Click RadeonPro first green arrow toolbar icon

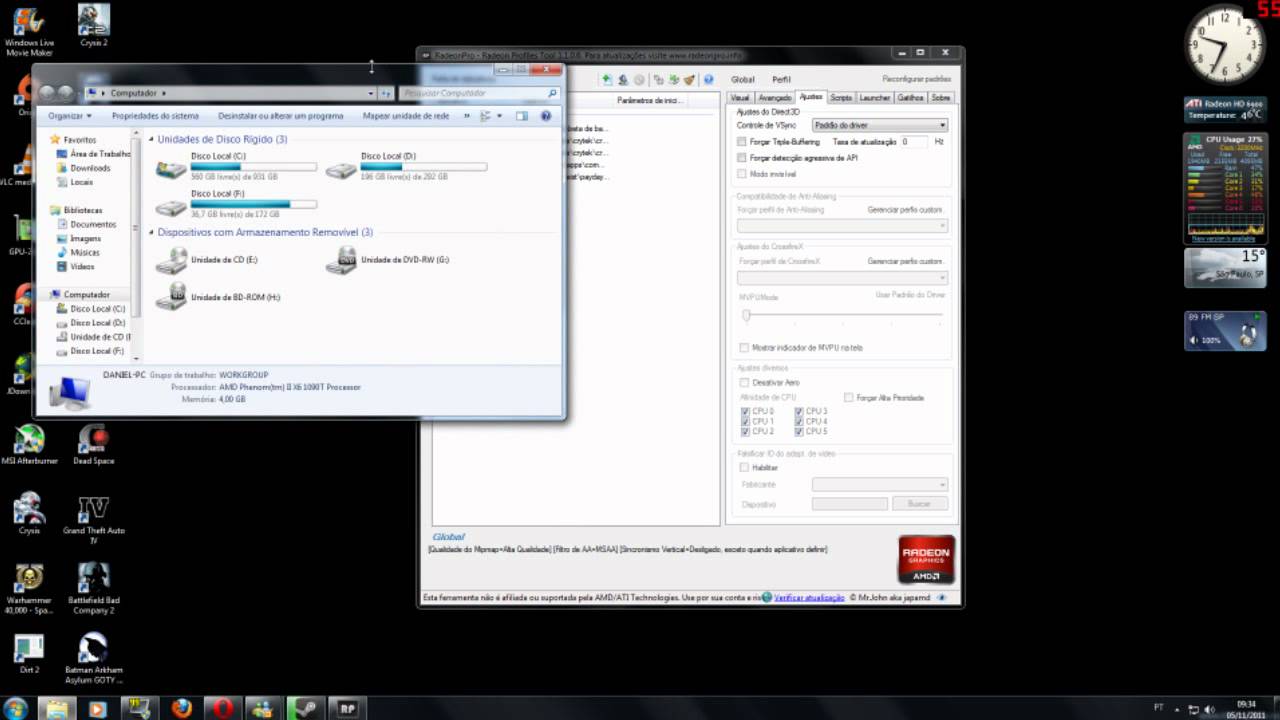pyautogui.click(x=607, y=79)
